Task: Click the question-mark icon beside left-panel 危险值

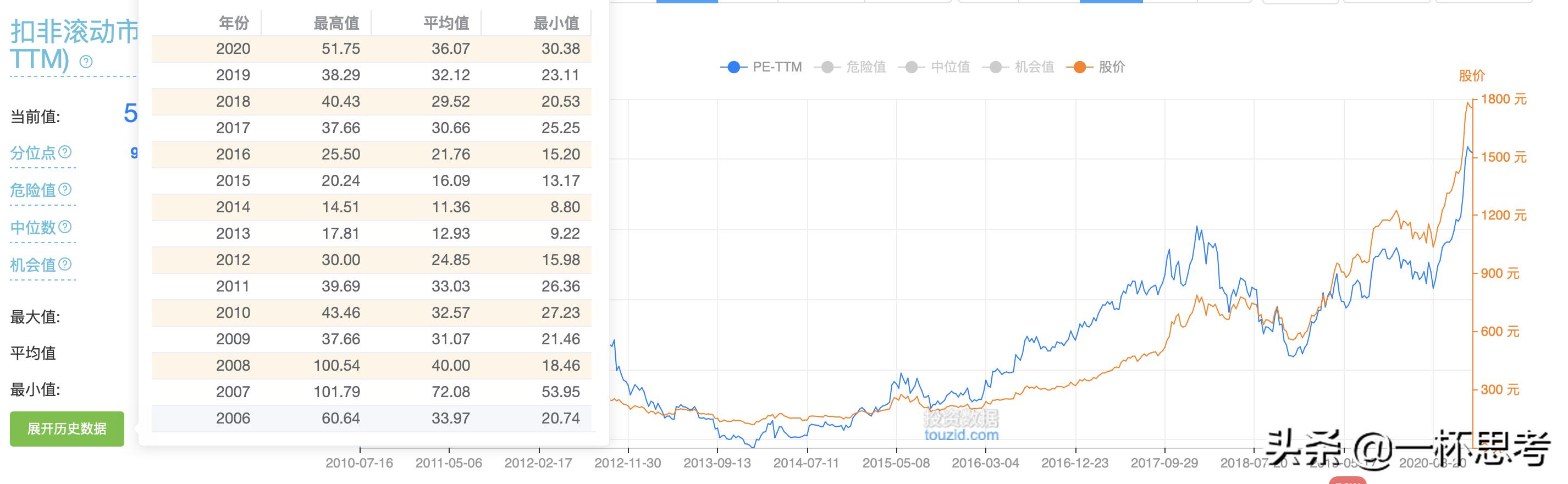Action: [64, 189]
